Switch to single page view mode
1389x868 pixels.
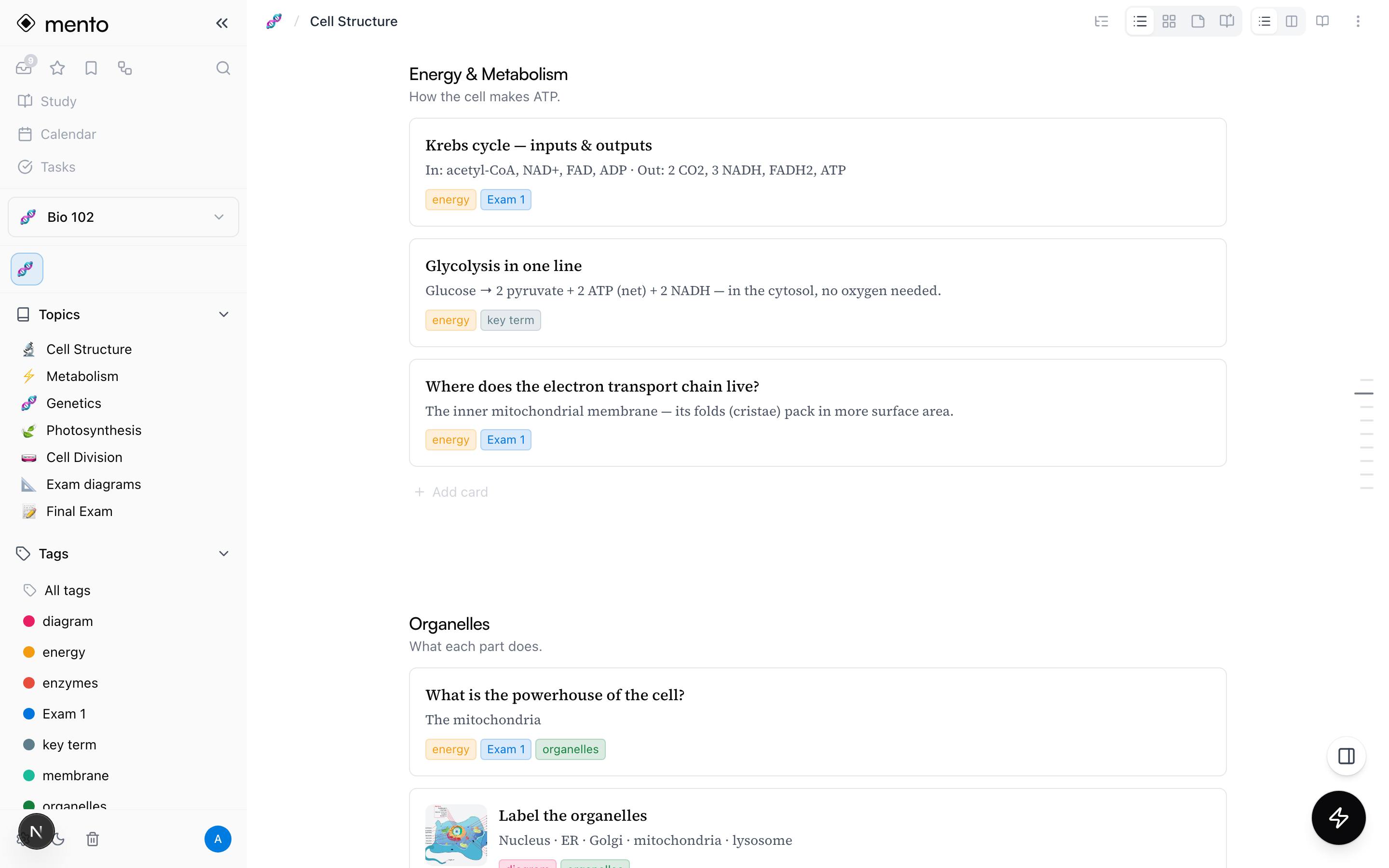pos(1198,21)
